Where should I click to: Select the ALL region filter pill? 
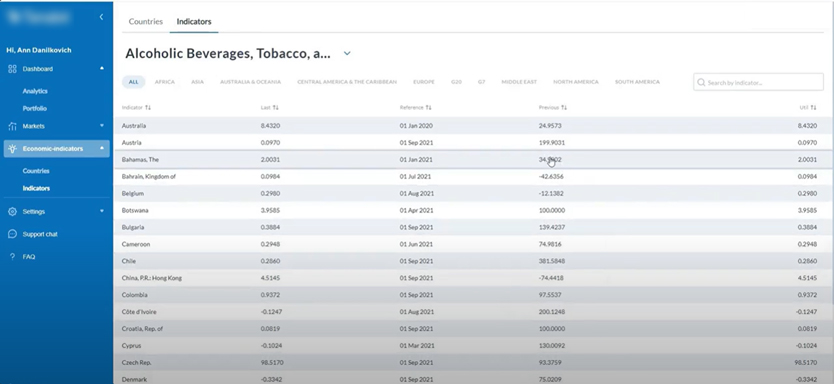pyautogui.click(x=134, y=82)
